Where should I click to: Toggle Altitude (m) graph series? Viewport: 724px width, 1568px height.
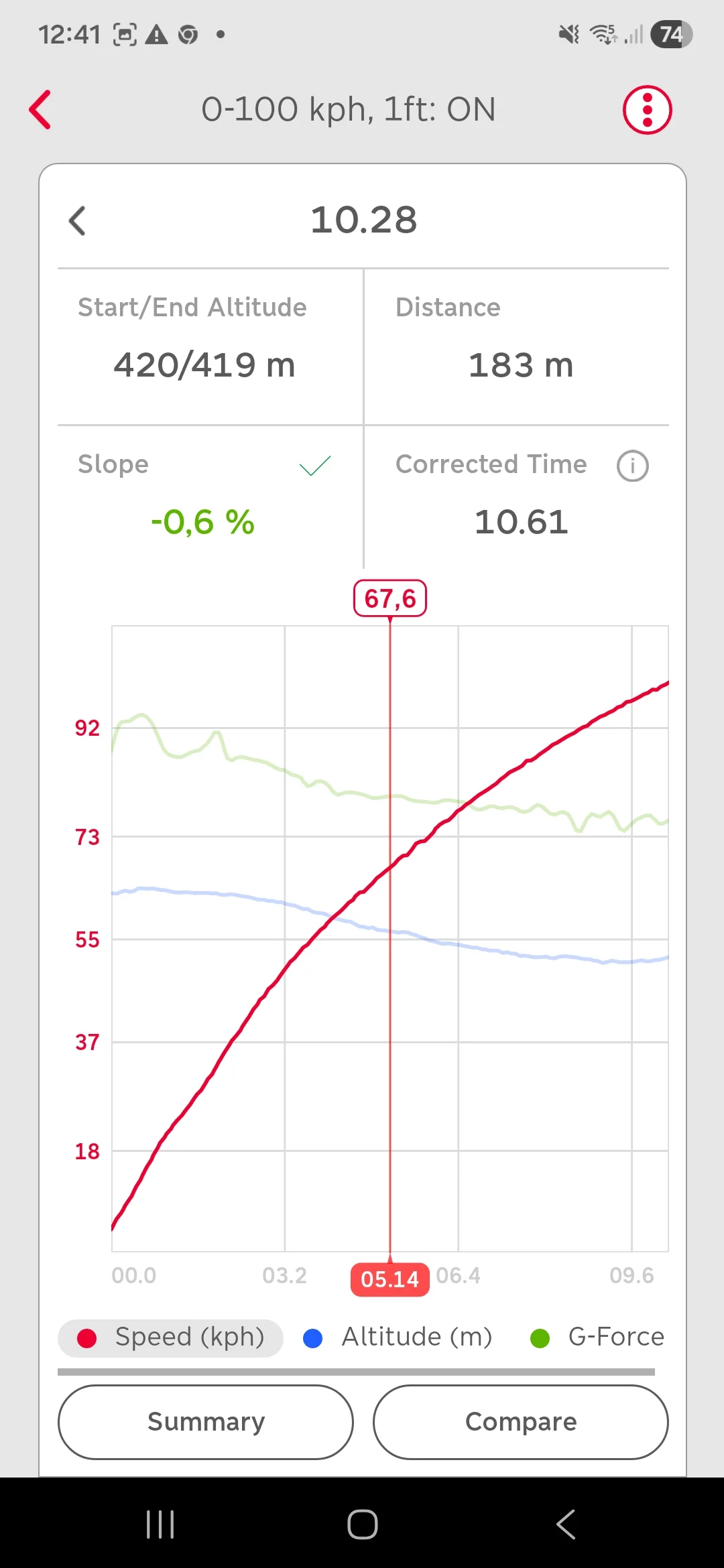click(x=398, y=1338)
